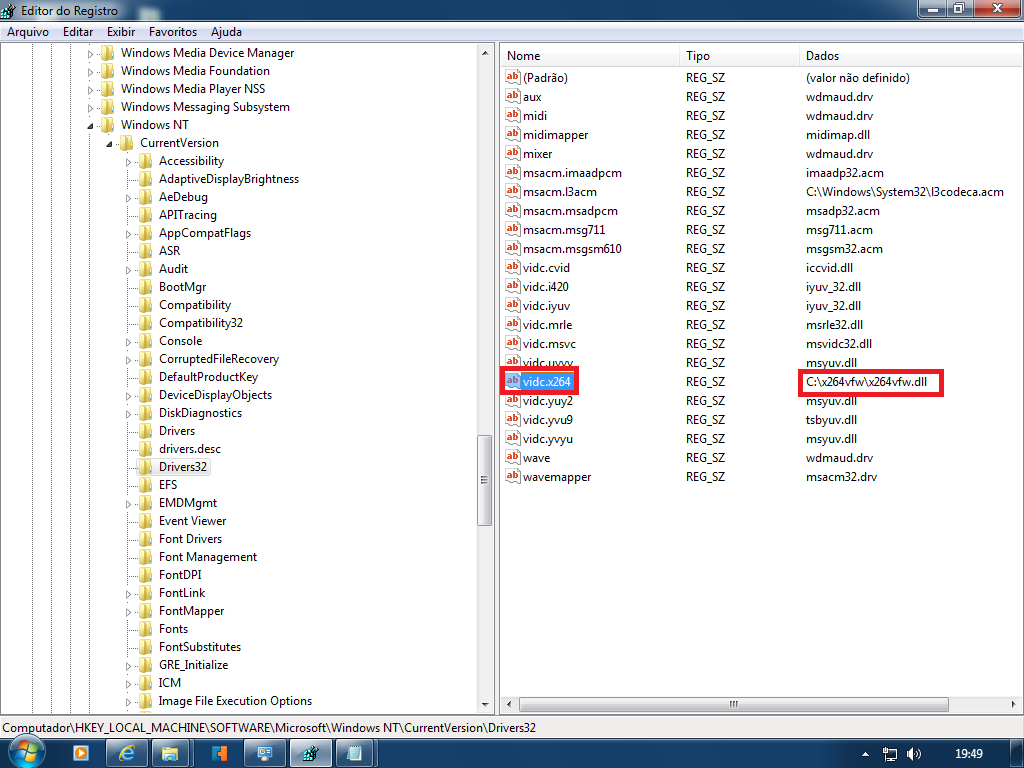Select the FontSubstitutes key
This screenshot has width=1024, height=768.
[x=200, y=647]
